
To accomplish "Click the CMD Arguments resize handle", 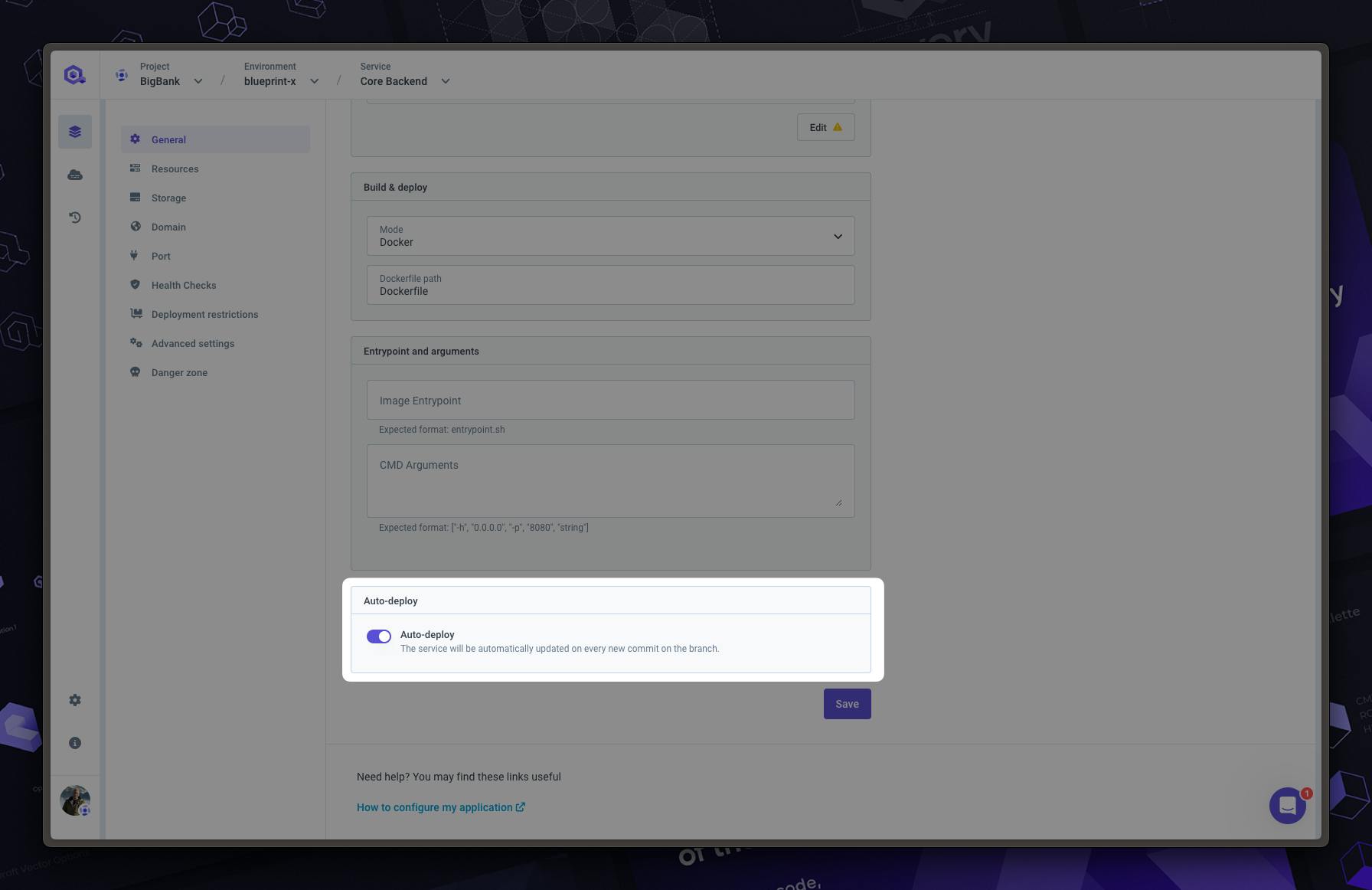I will pyautogui.click(x=839, y=502).
